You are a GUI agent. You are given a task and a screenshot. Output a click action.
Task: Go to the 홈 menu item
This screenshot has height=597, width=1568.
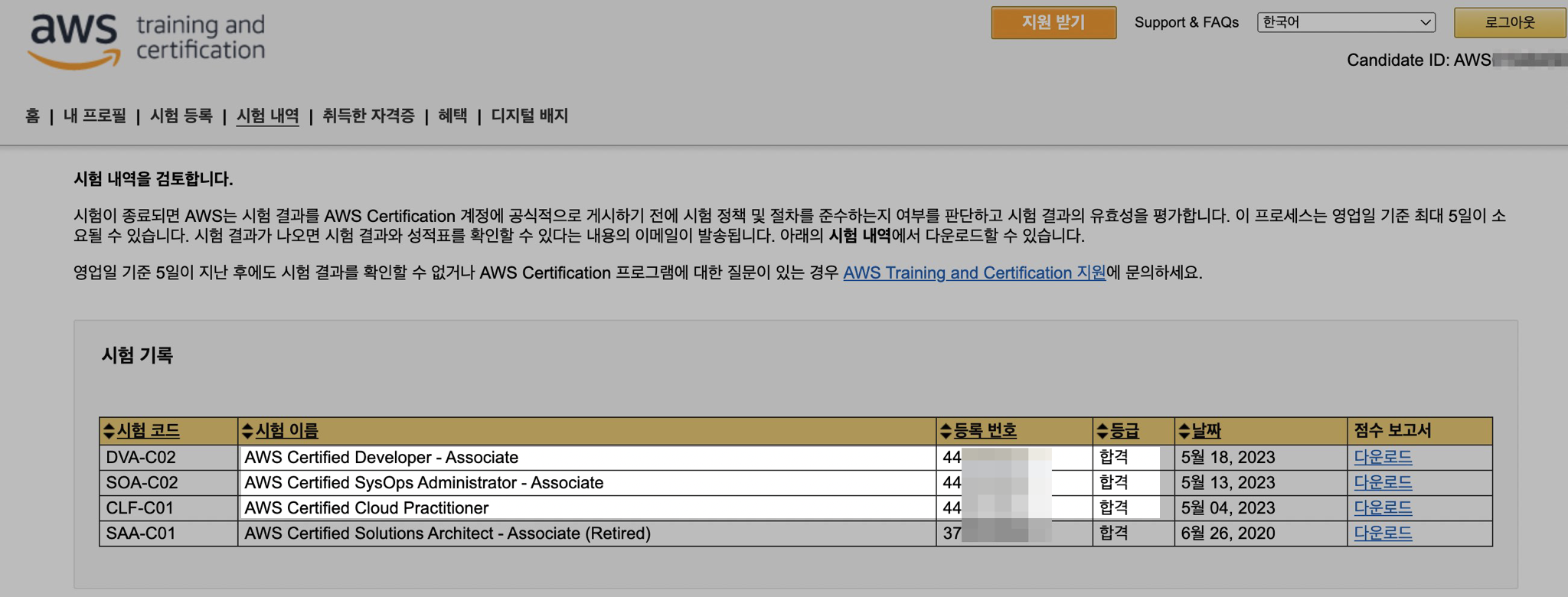(x=32, y=116)
